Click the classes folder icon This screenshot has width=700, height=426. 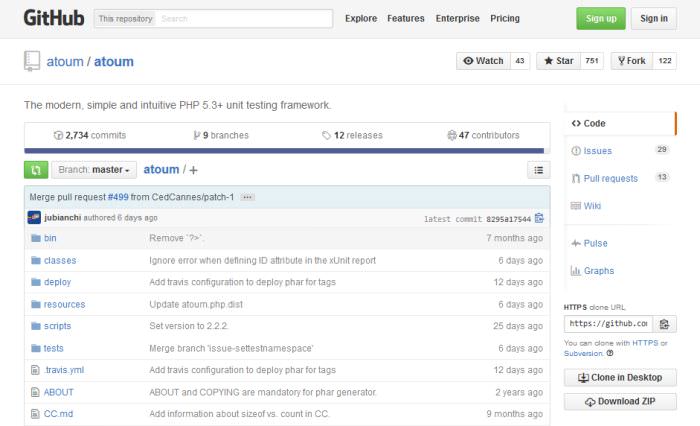click(x=36, y=260)
